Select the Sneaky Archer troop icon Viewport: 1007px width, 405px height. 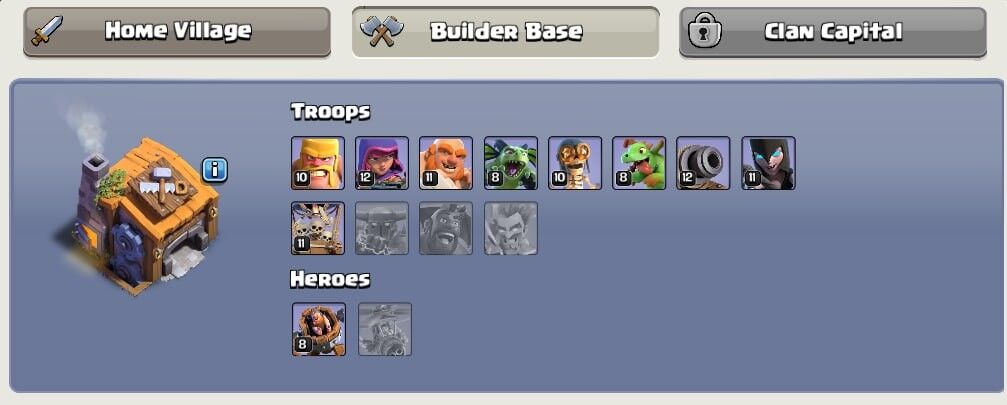click(382, 163)
